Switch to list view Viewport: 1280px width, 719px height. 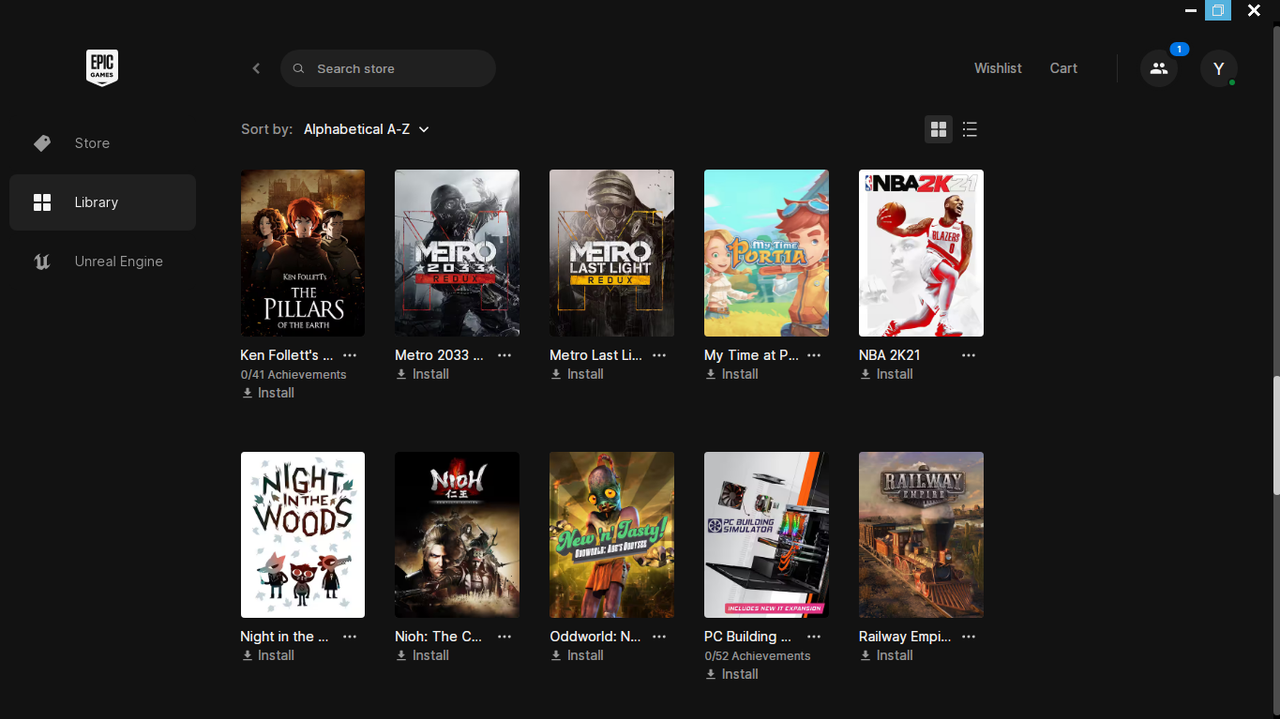click(x=969, y=129)
